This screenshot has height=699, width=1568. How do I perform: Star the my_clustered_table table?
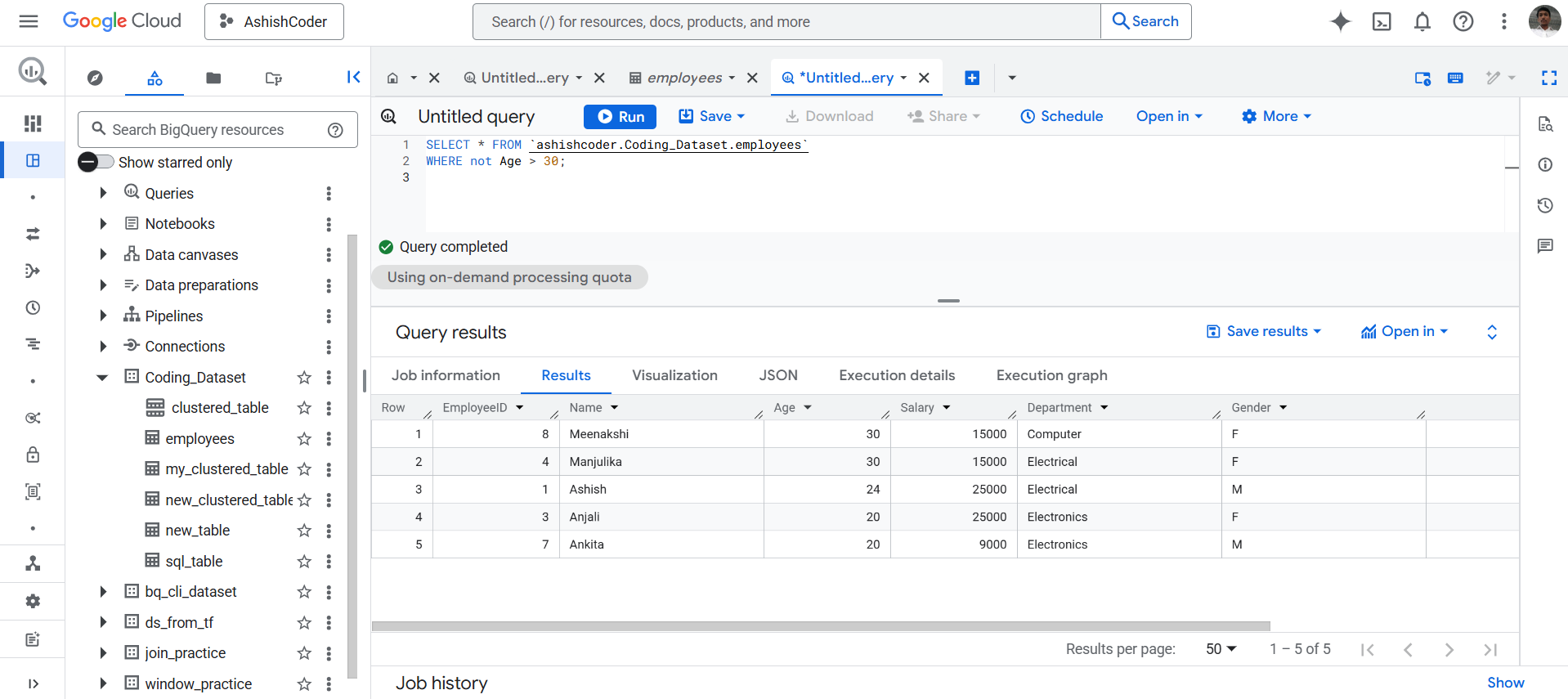(x=304, y=469)
